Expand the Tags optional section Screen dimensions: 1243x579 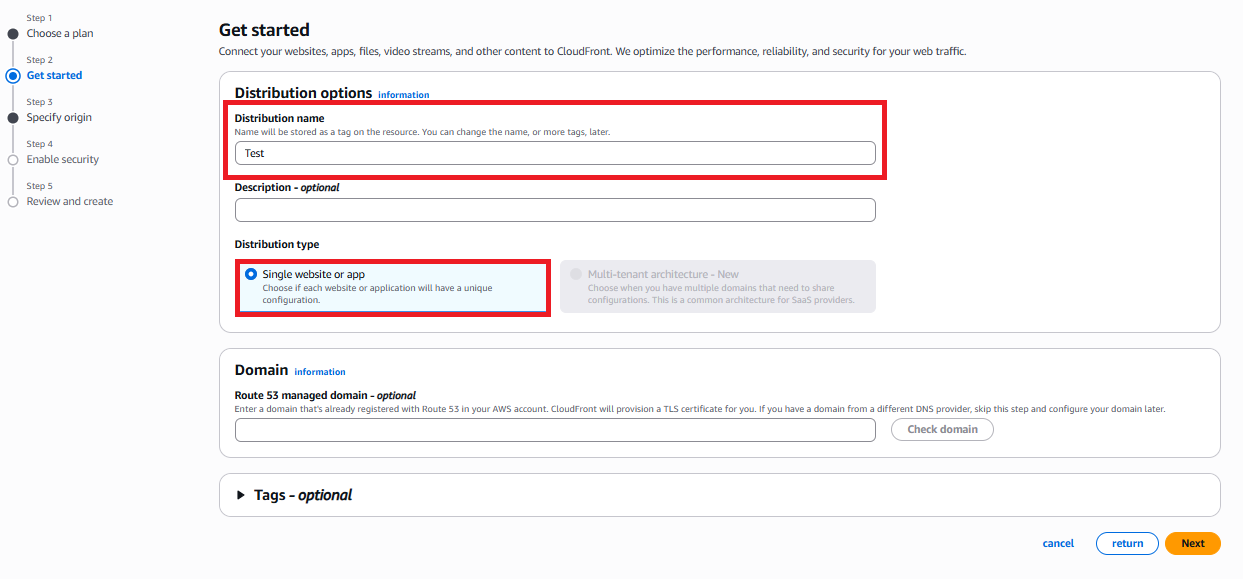pyautogui.click(x=240, y=495)
